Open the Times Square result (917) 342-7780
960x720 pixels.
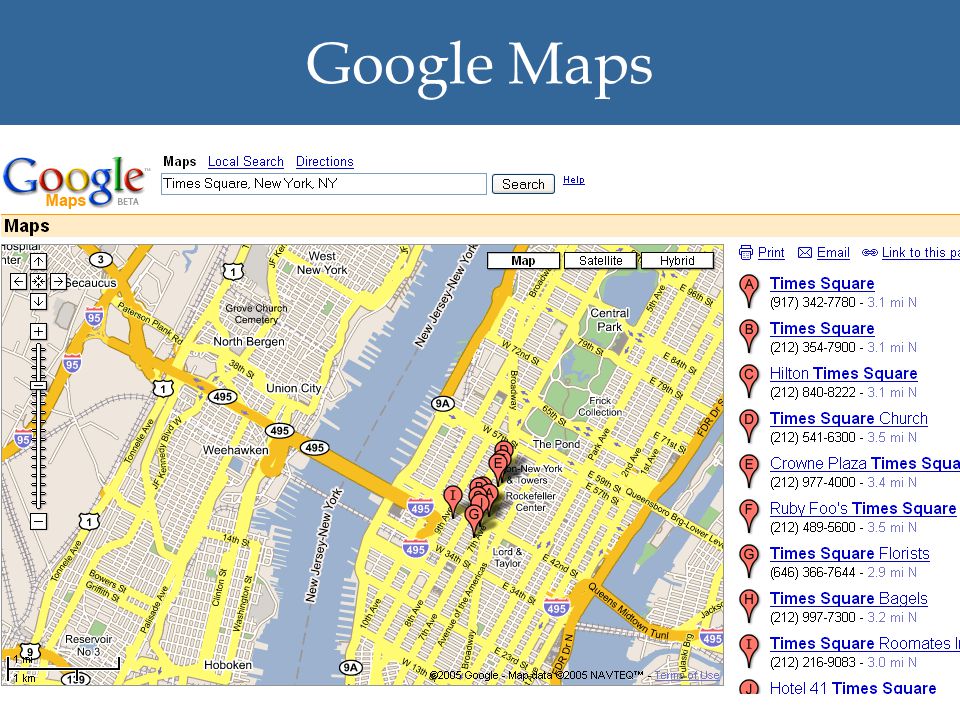coord(822,283)
